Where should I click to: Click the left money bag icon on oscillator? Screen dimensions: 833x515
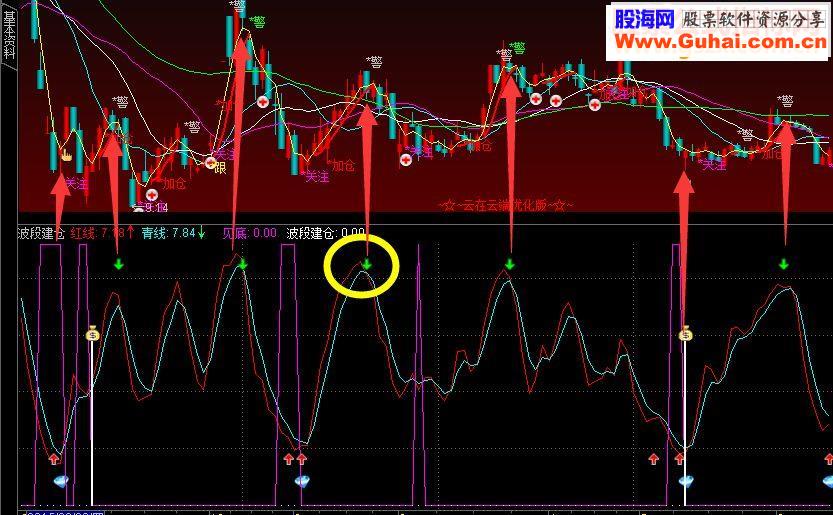click(x=92, y=333)
